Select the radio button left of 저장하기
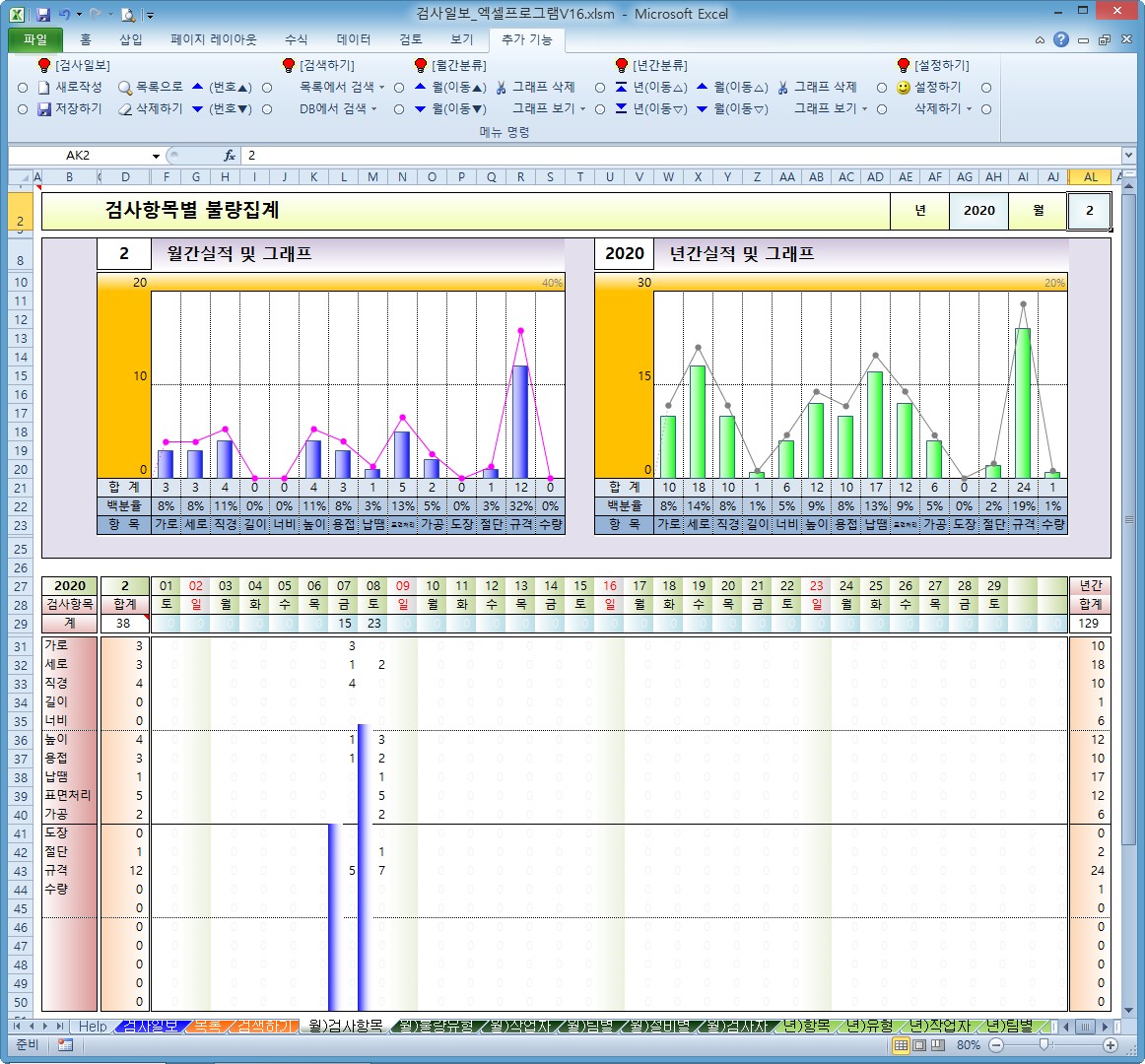The image size is (1145, 1064). coord(23,109)
